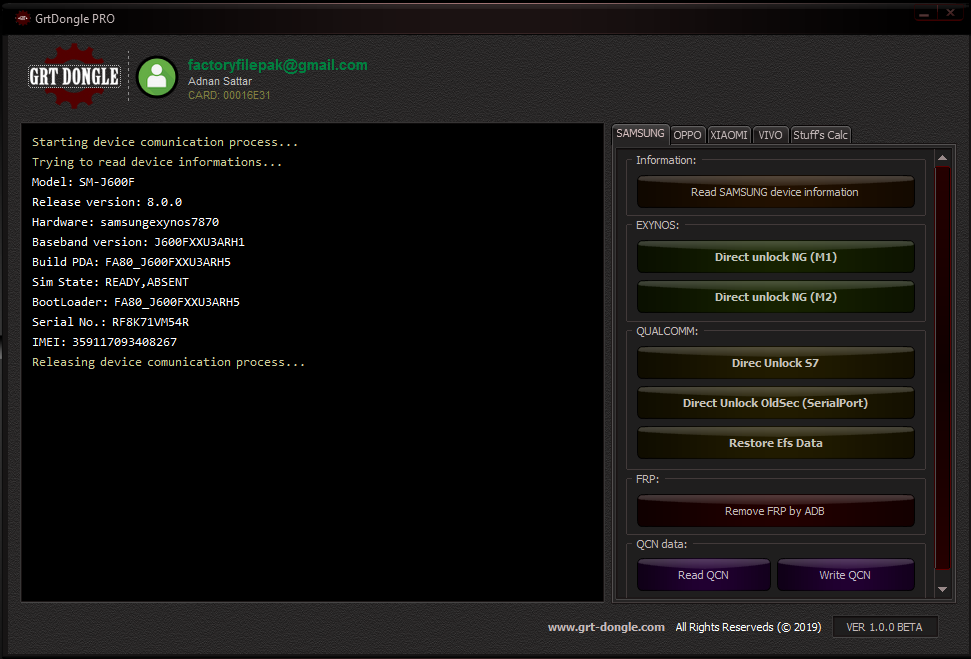Click Direct unlock NG (M1) button
Image resolution: width=971 pixels, height=659 pixels.
pyautogui.click(x=775, y=257)
